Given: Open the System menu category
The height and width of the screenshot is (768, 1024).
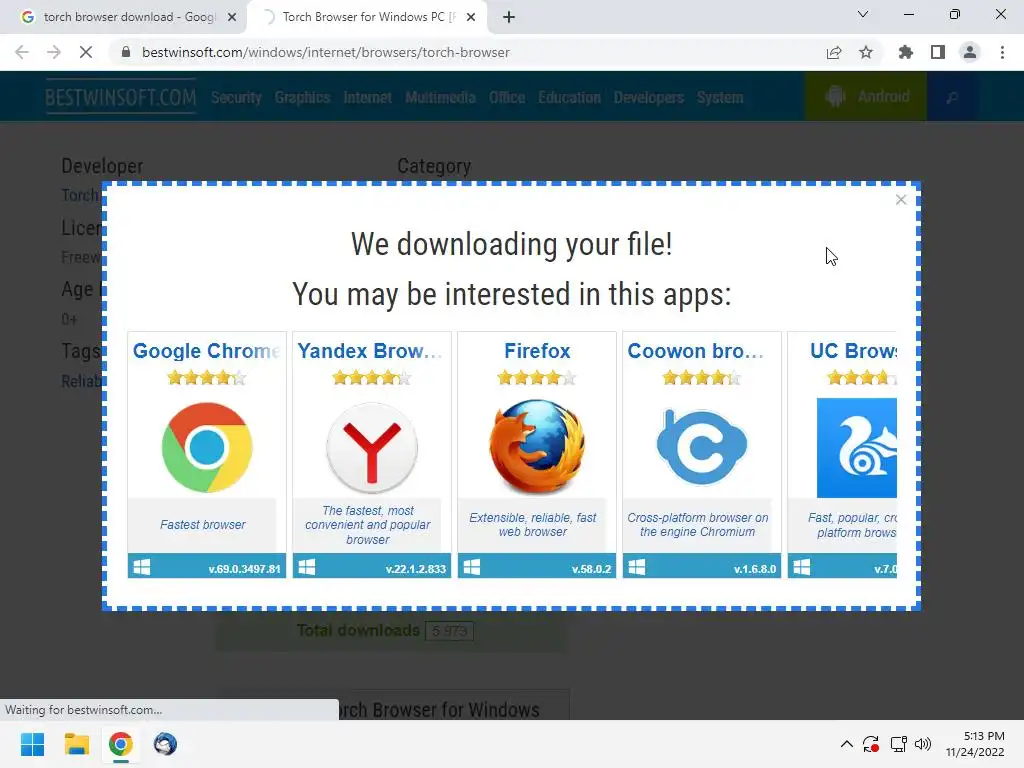Looking at the screenshot, I should point(720,97).
